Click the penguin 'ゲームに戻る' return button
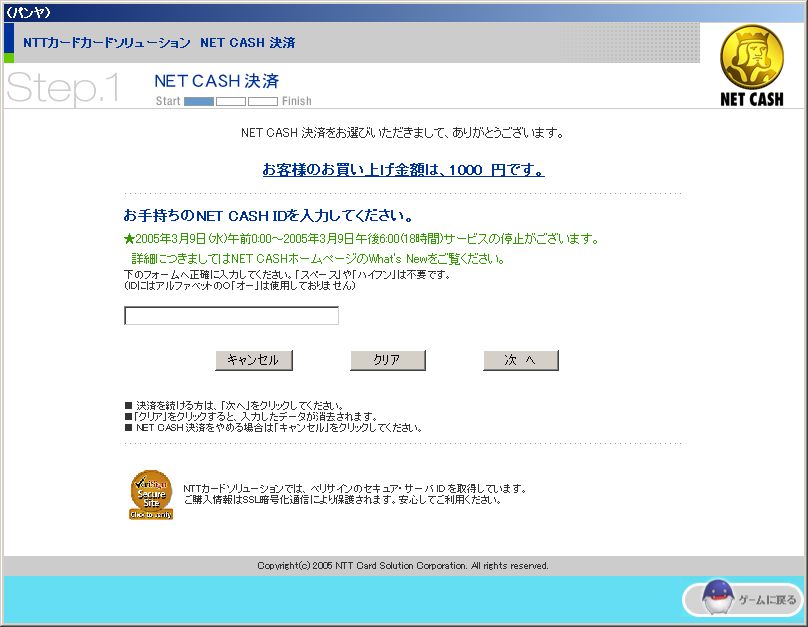Viewport: 808px width, 627px height. coord(743,599)
